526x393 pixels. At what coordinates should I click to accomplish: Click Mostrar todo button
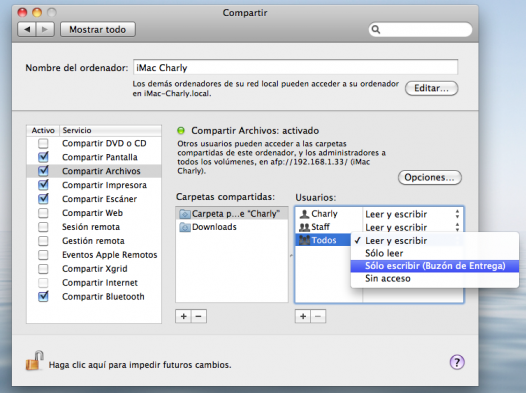point(98,30)
